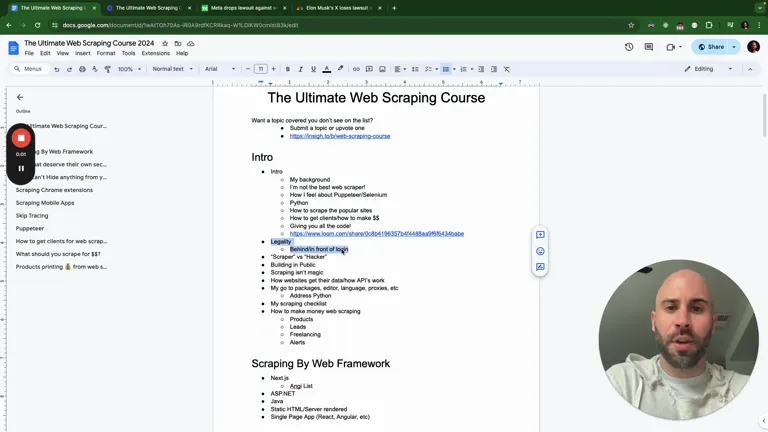
Task: Open the File menu
Action: [x=29, y=53]
